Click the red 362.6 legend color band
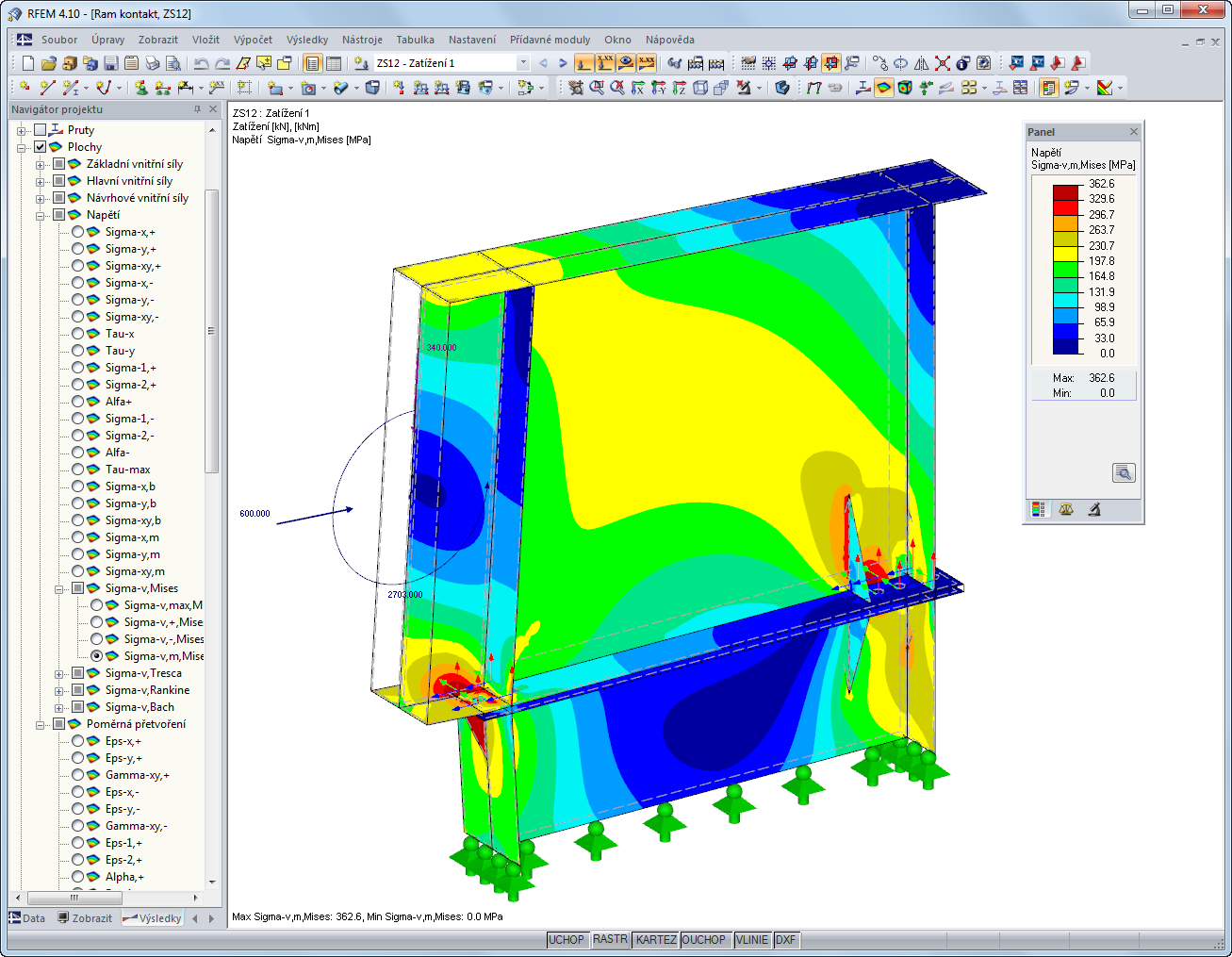 click(1064, 191)
